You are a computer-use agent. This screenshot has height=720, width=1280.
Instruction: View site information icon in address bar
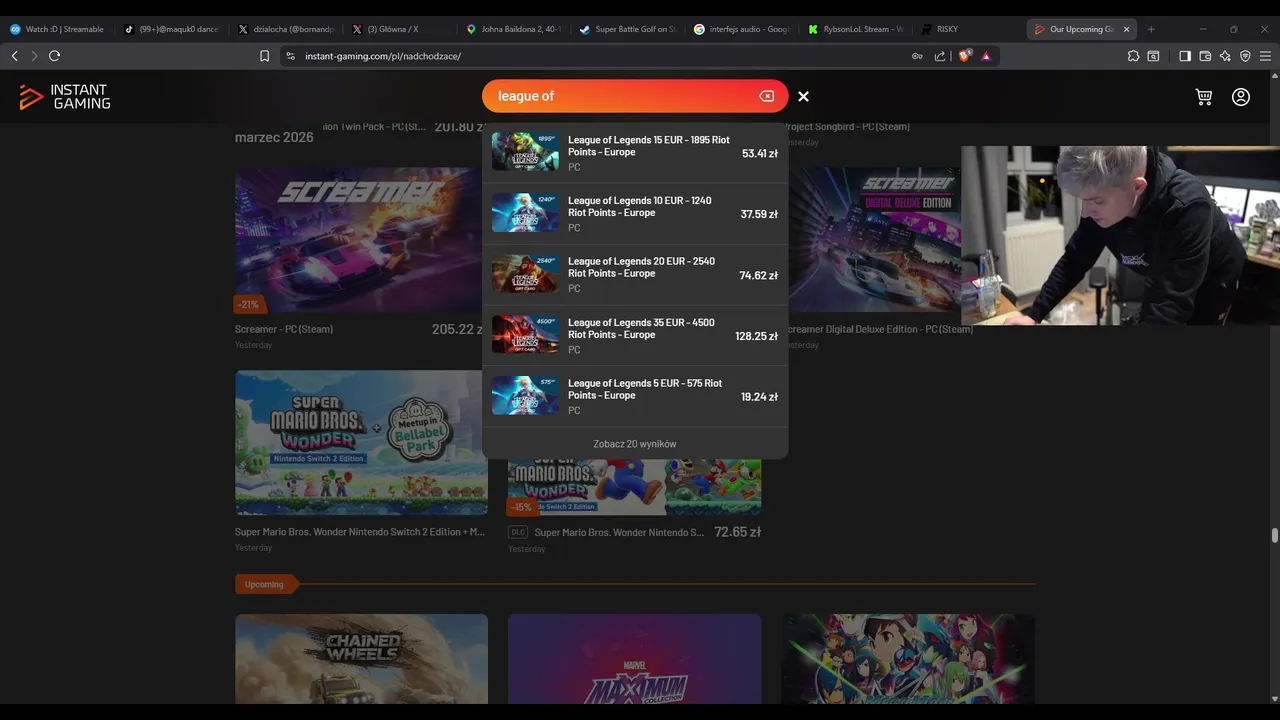pos(291,56)
